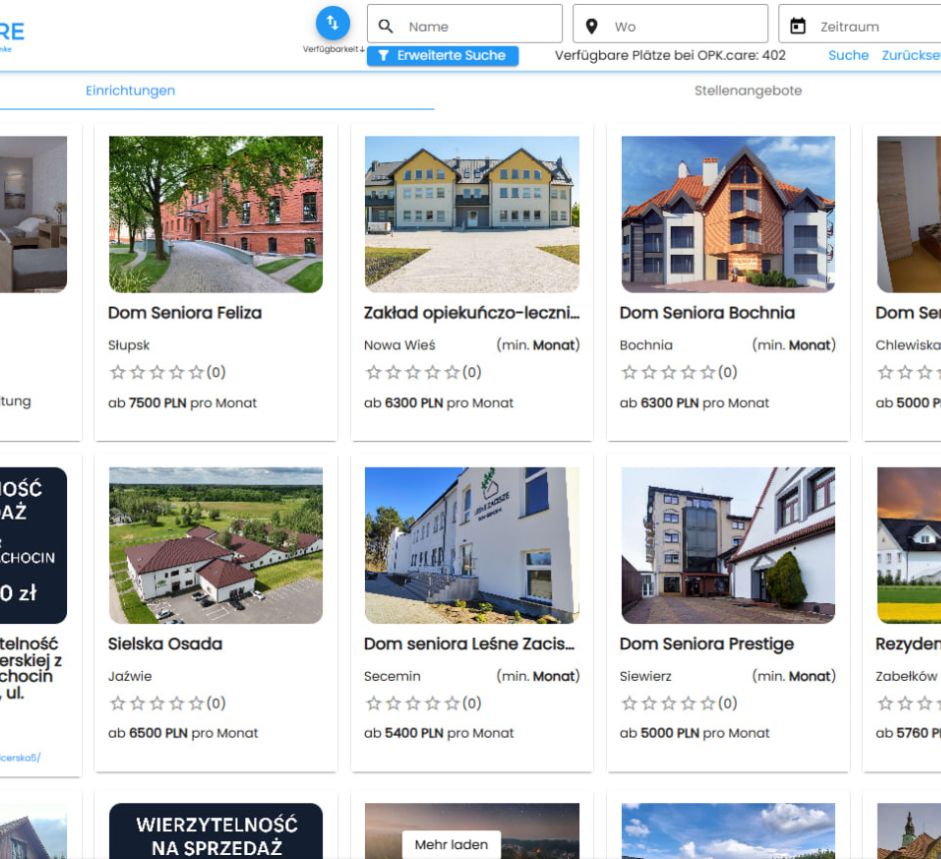The image size is (941, 859).
Task: Open the Erweiterte Suche filter panel
Action: [443, 56]
